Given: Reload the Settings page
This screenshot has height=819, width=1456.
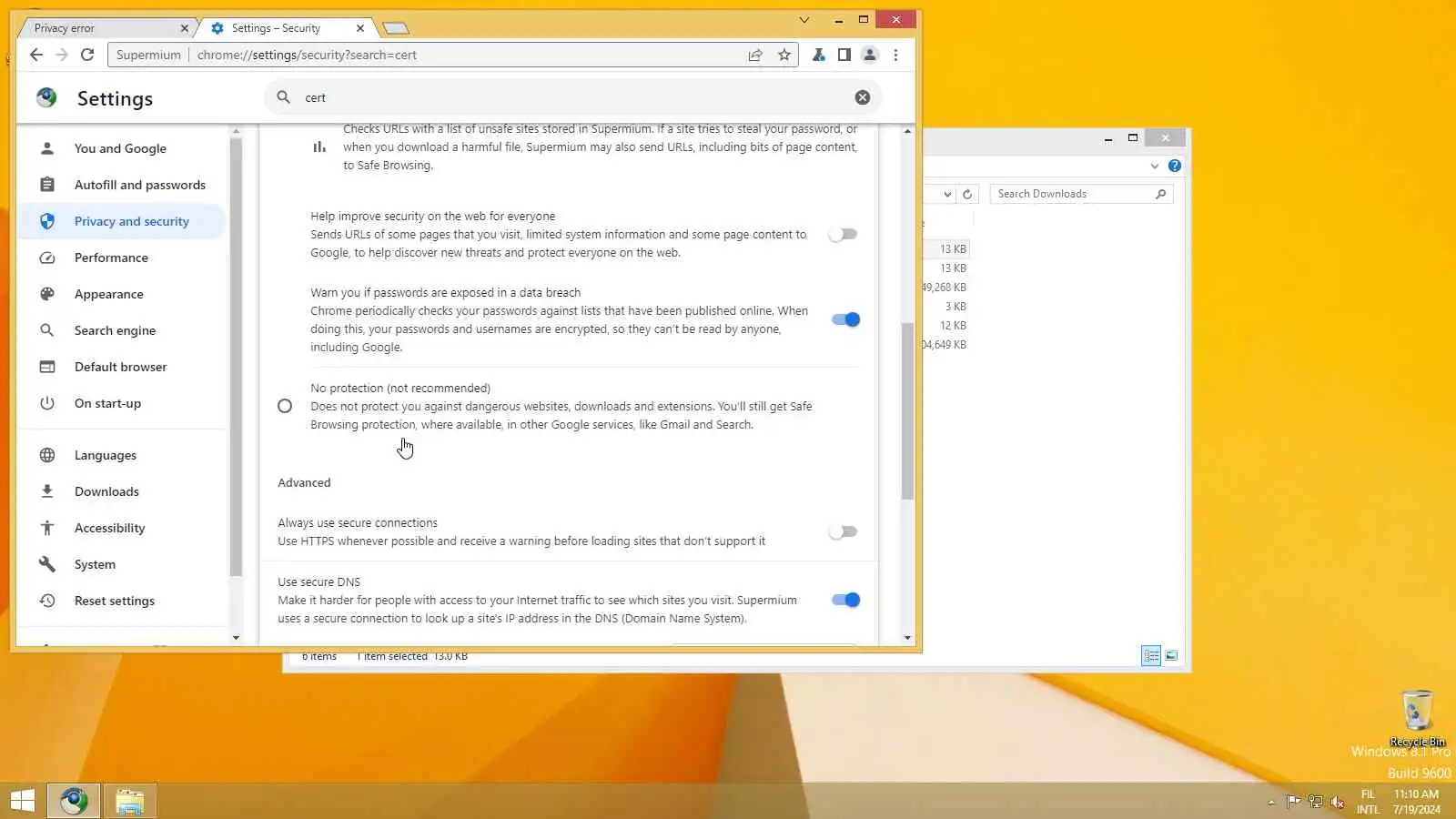Looking at the screenshot, I should point(87,55).
